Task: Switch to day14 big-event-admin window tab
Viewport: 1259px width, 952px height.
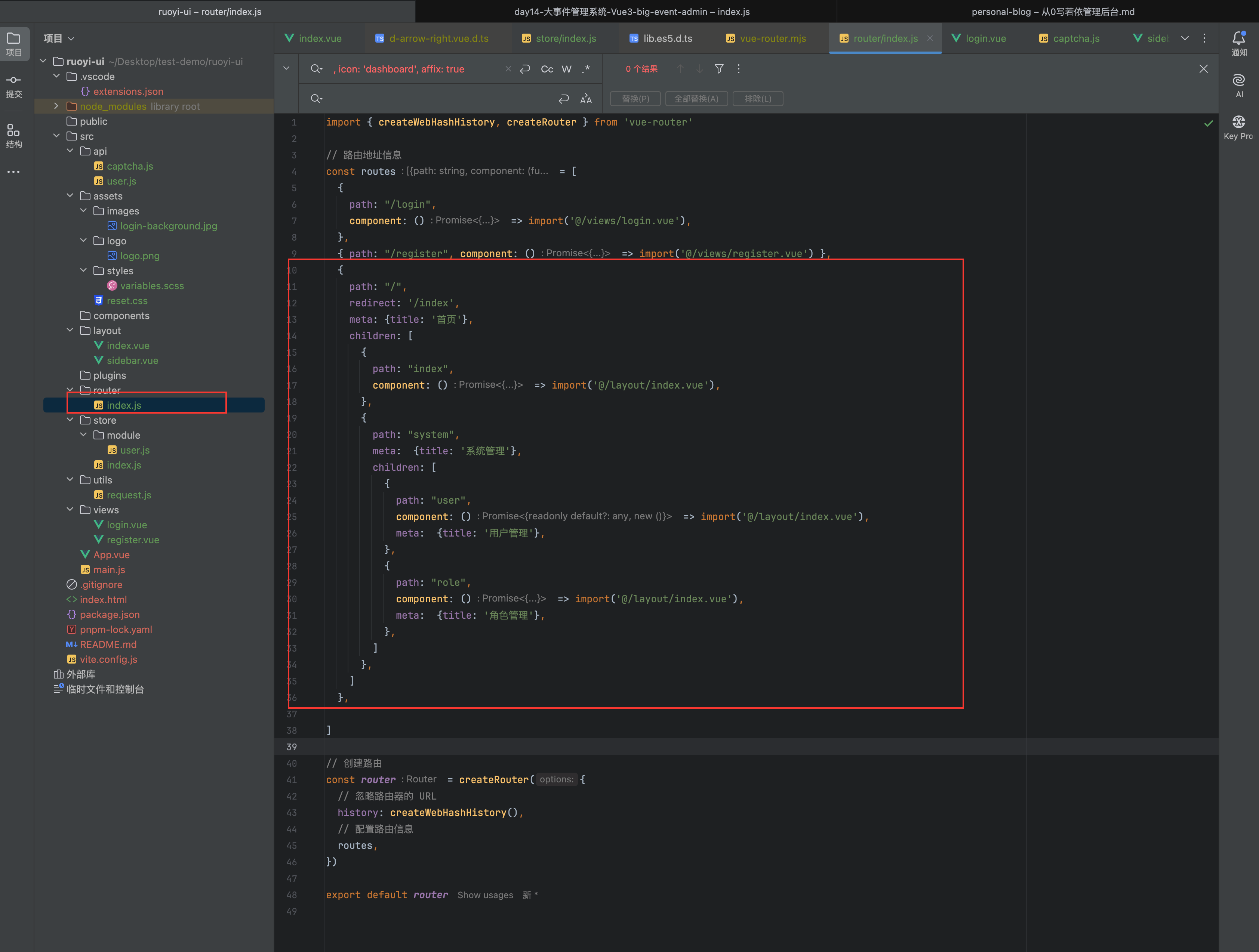Action: coord(632,11)
